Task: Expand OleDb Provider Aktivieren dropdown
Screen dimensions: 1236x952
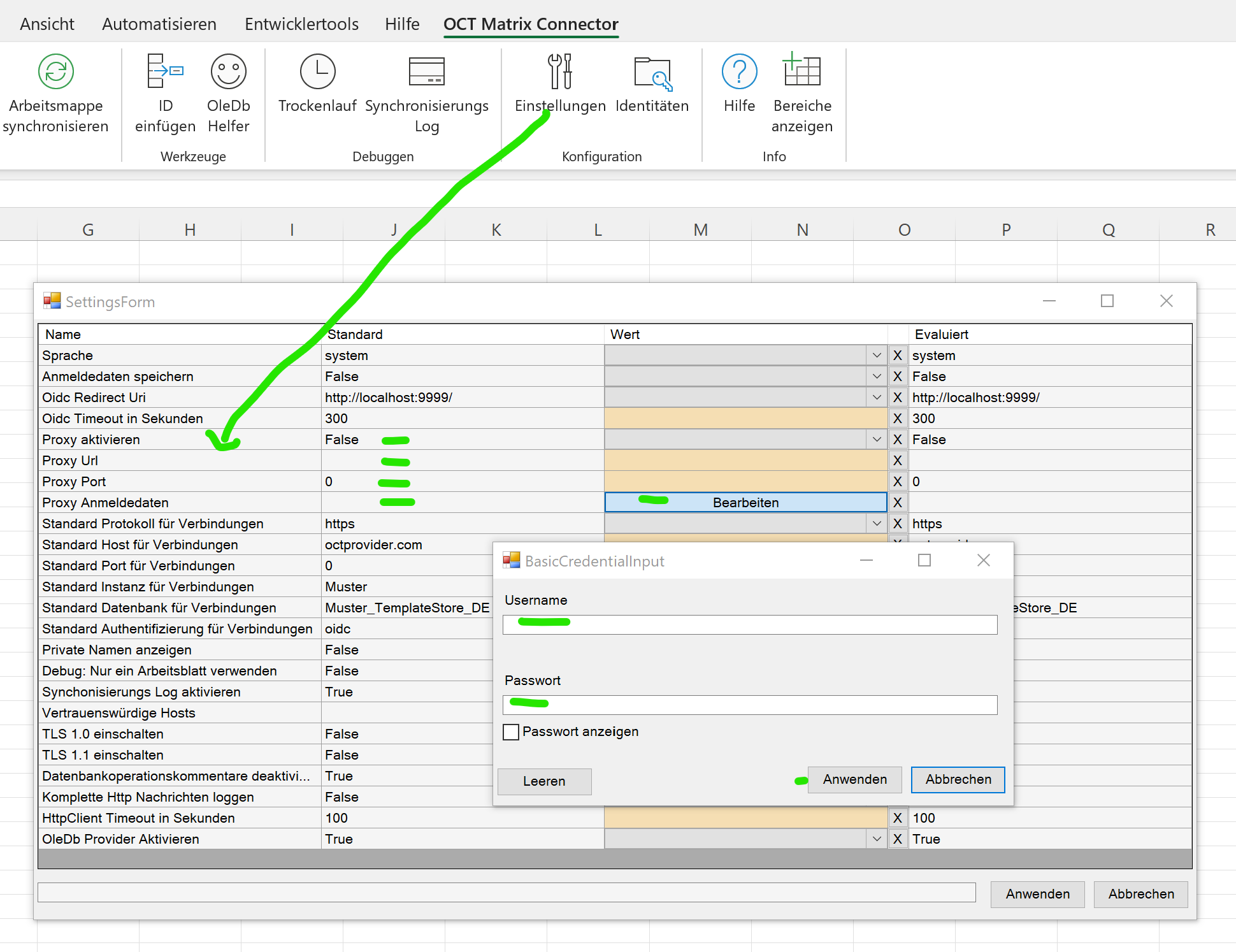Action: (877, 839)
